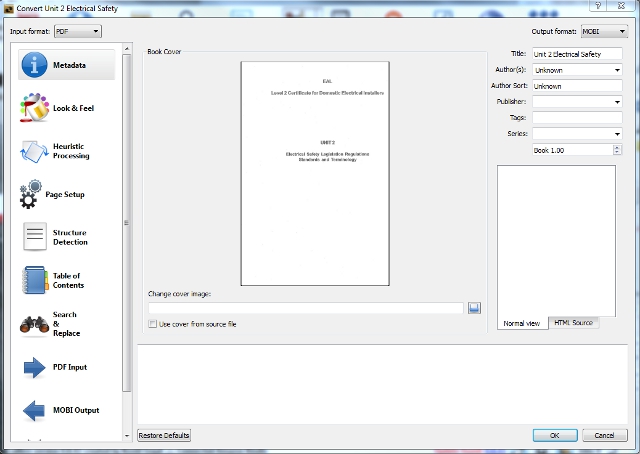Image resolution: width=640 pixels, height=454 pixels.
Task: Click the Title text field
Action: click(x=576, y=54)
